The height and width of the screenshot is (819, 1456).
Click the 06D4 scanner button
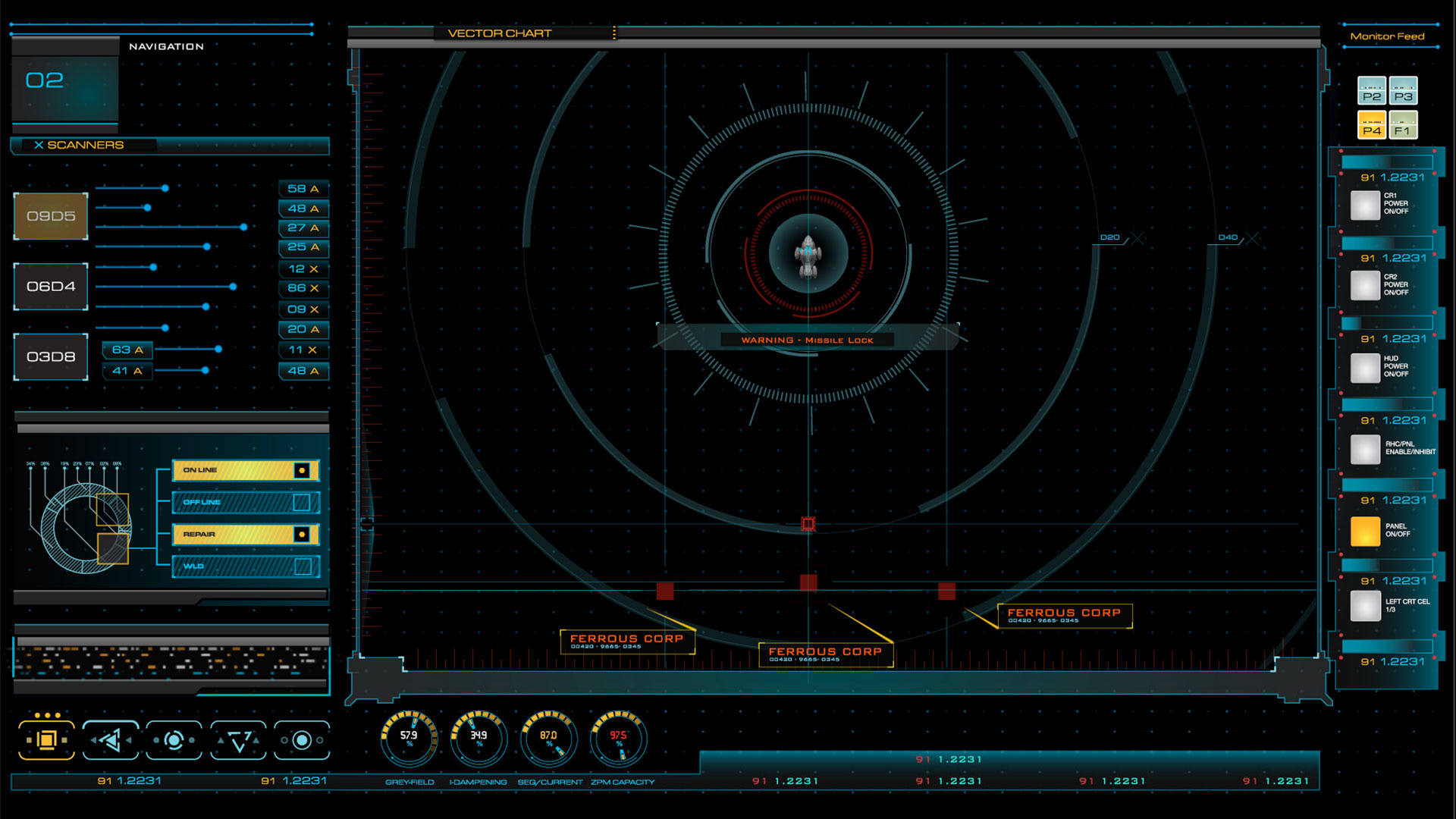[51, 287]
